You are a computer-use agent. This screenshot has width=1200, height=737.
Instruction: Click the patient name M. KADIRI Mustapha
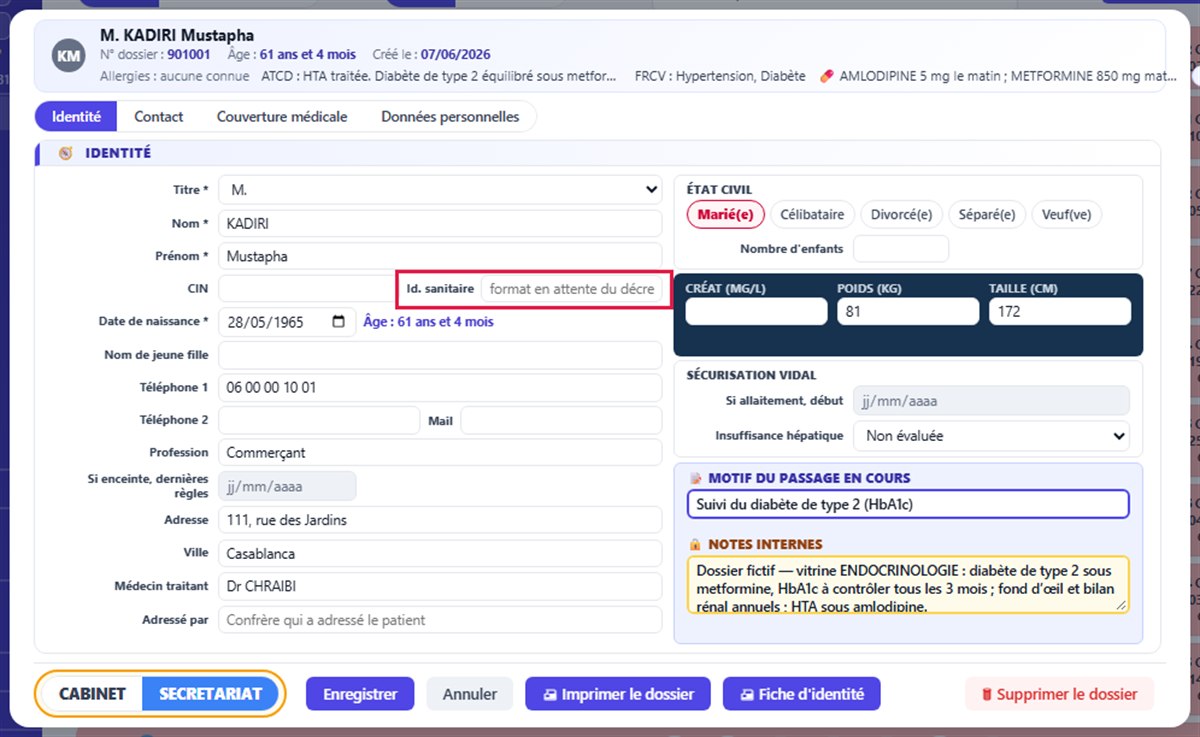[x=177, y=36]
